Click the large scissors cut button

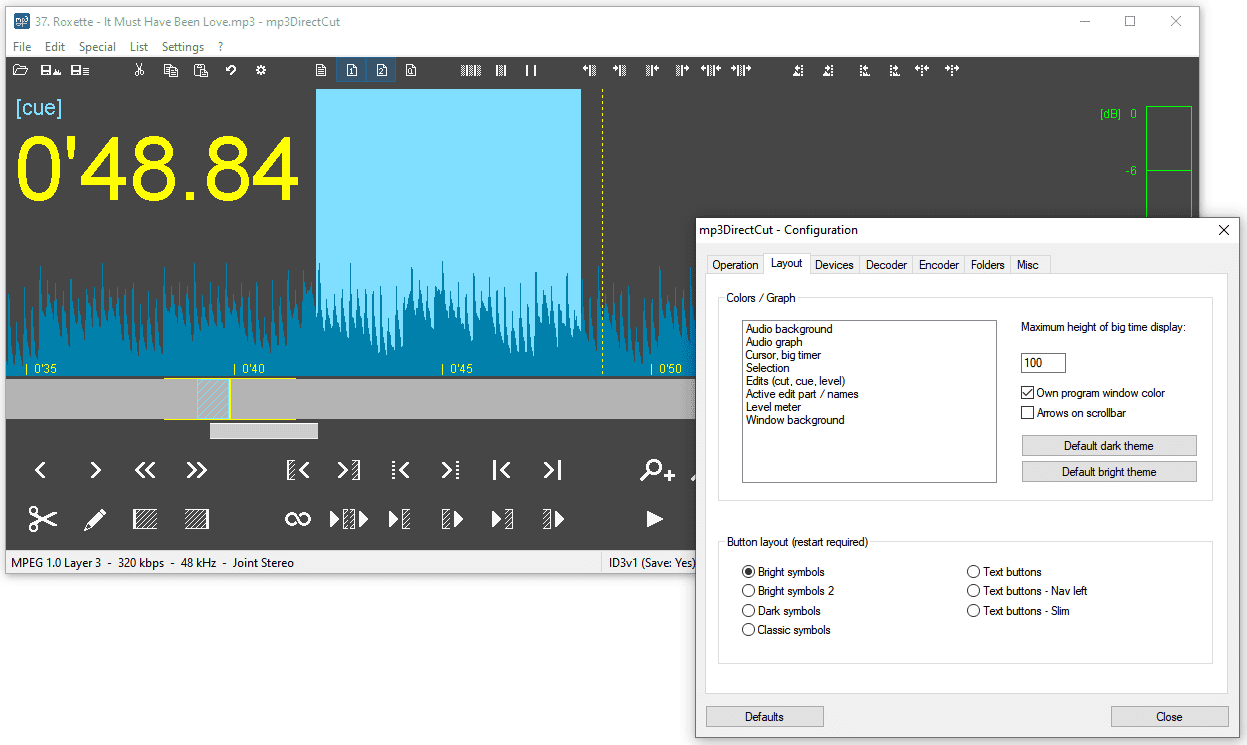point(42,518)
